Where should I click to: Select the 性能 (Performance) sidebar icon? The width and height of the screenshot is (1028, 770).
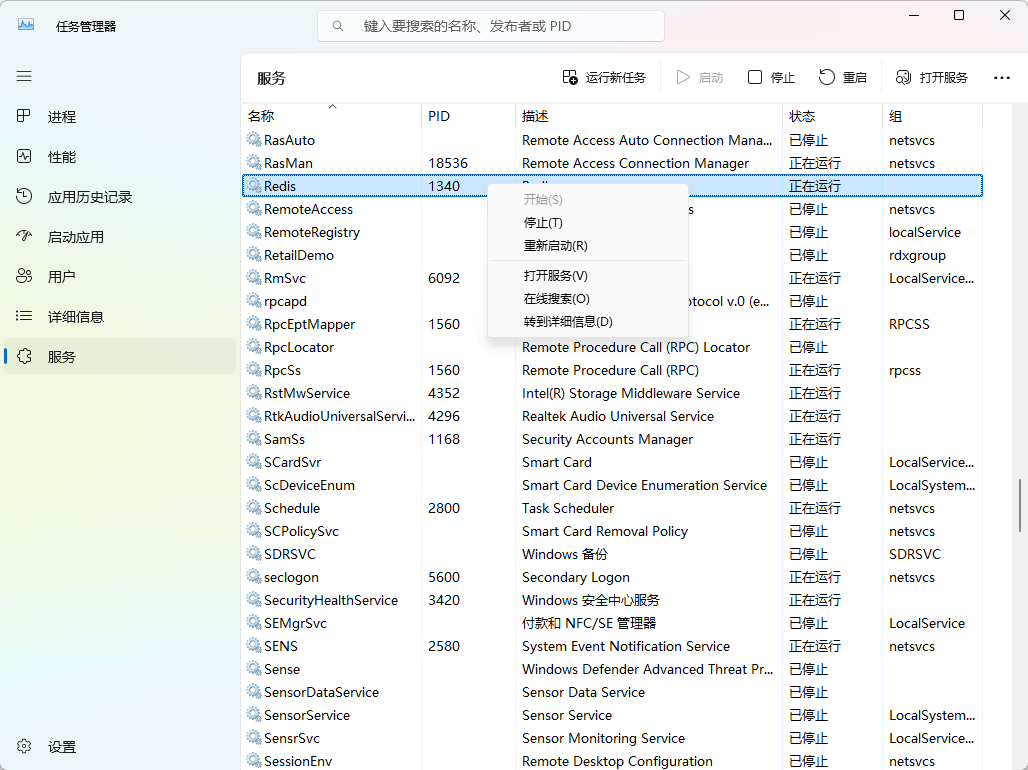62,156
